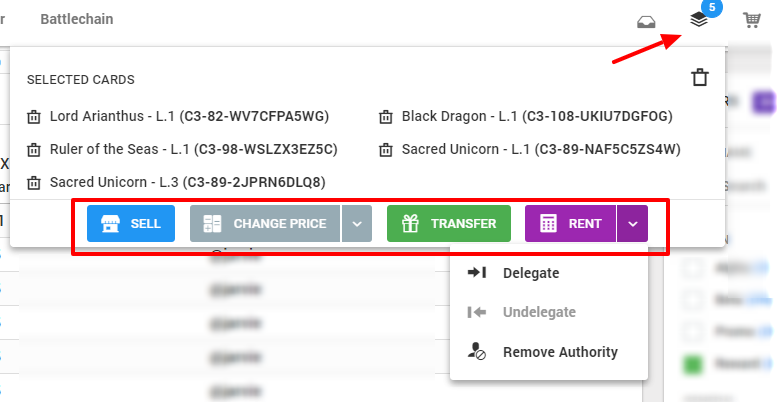The width and height of the screenshot is (777, 402).
Task: Remove Sacred Unicorn L.1 trash icon
Action: [x=386, y=150]
